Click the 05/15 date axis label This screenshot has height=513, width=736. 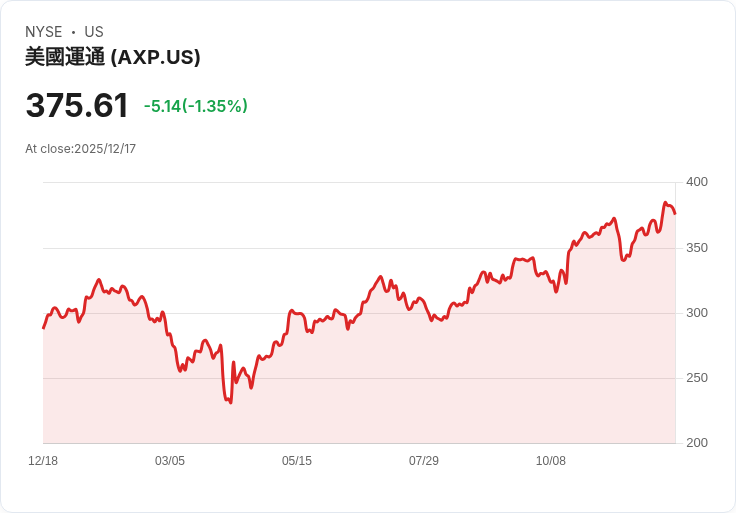pyautogui.click(x=297, y=461)
